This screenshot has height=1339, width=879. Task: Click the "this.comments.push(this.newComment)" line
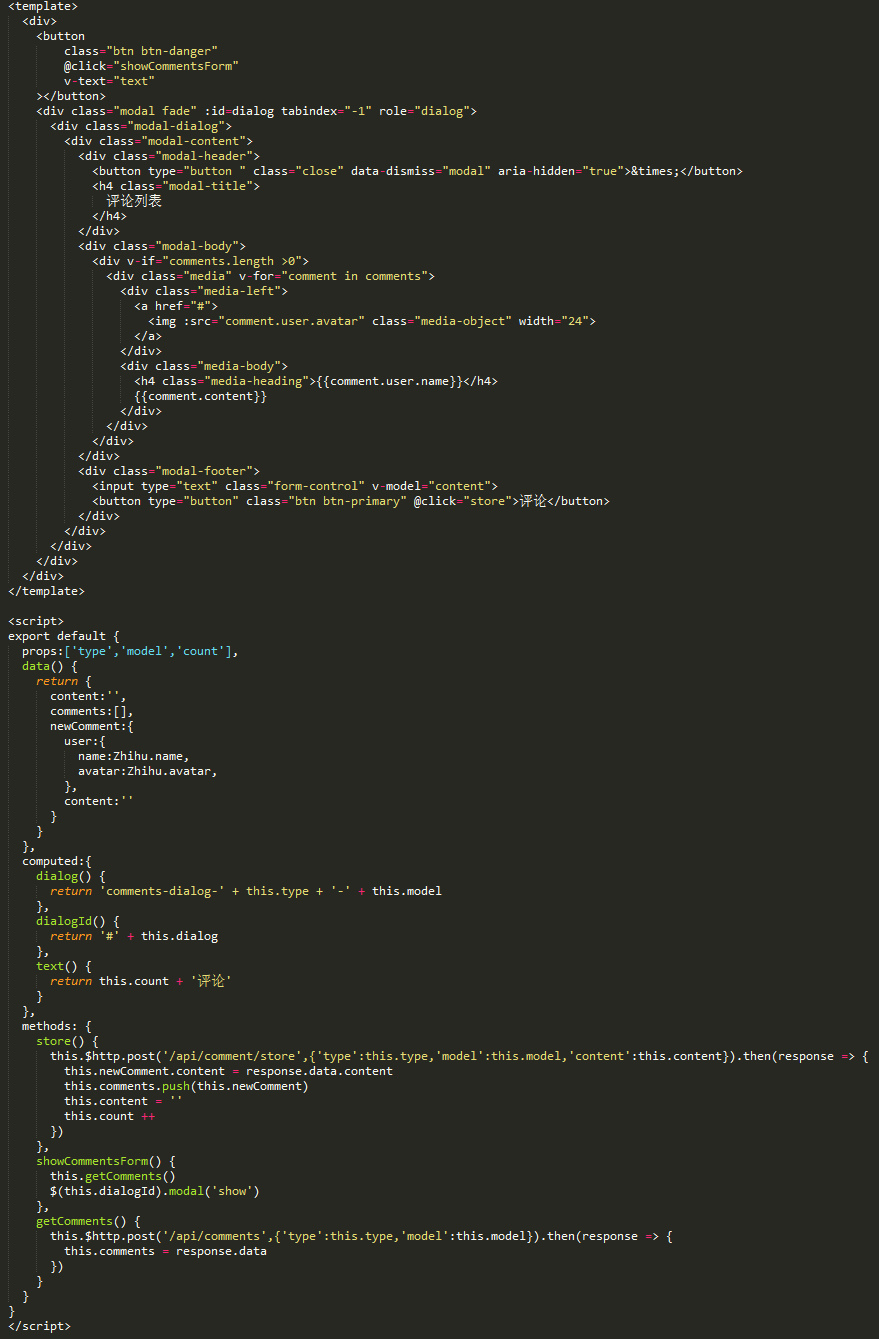point(186,1086)
